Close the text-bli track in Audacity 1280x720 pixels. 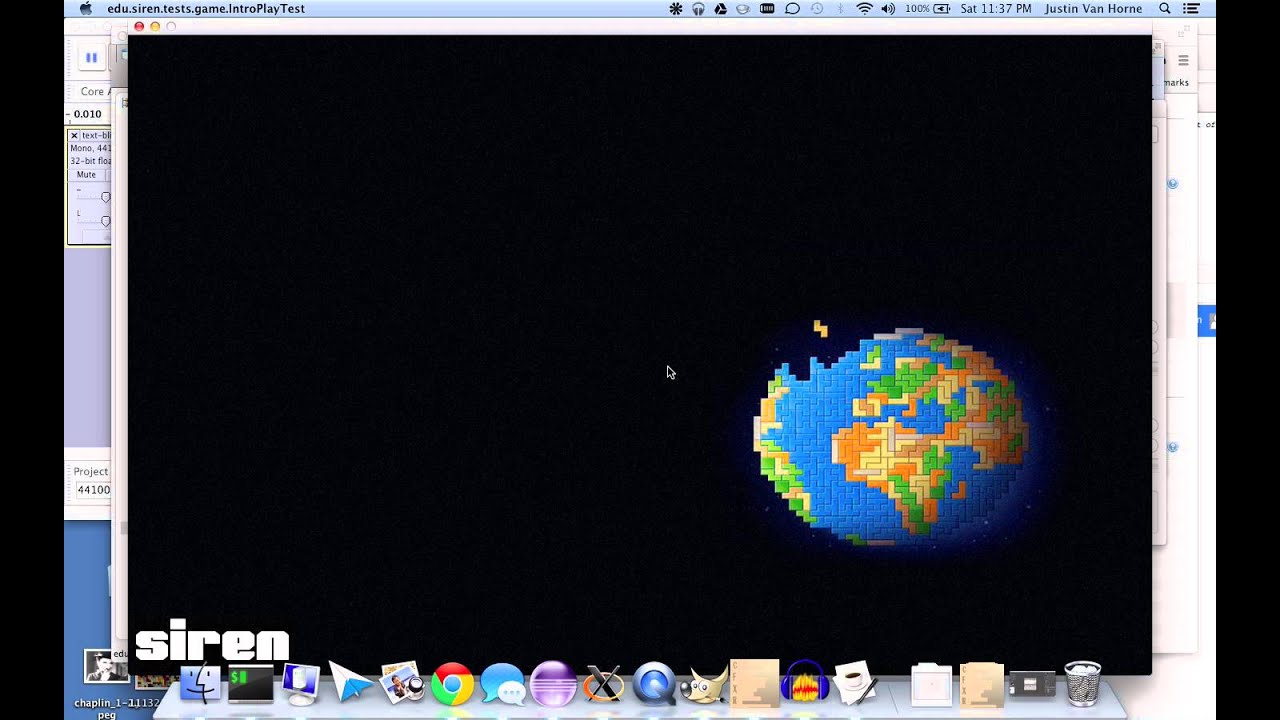(x=74, y=135)
